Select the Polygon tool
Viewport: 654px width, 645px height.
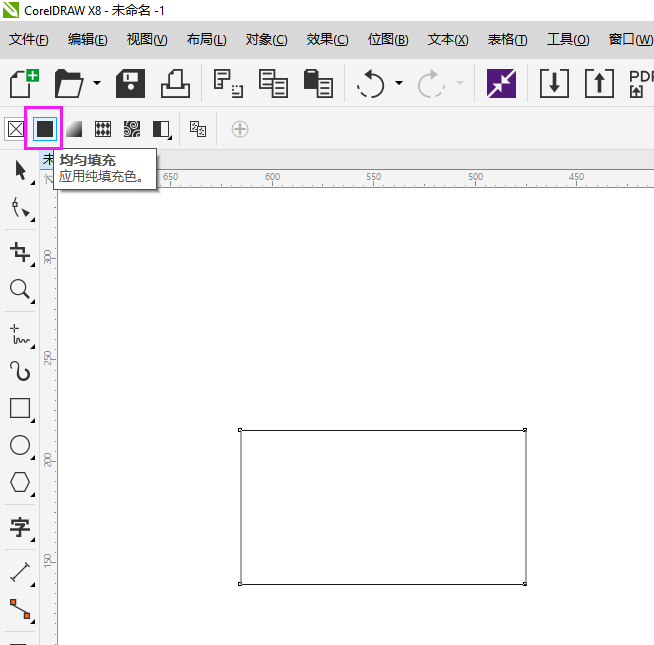[x=20, y=482]
